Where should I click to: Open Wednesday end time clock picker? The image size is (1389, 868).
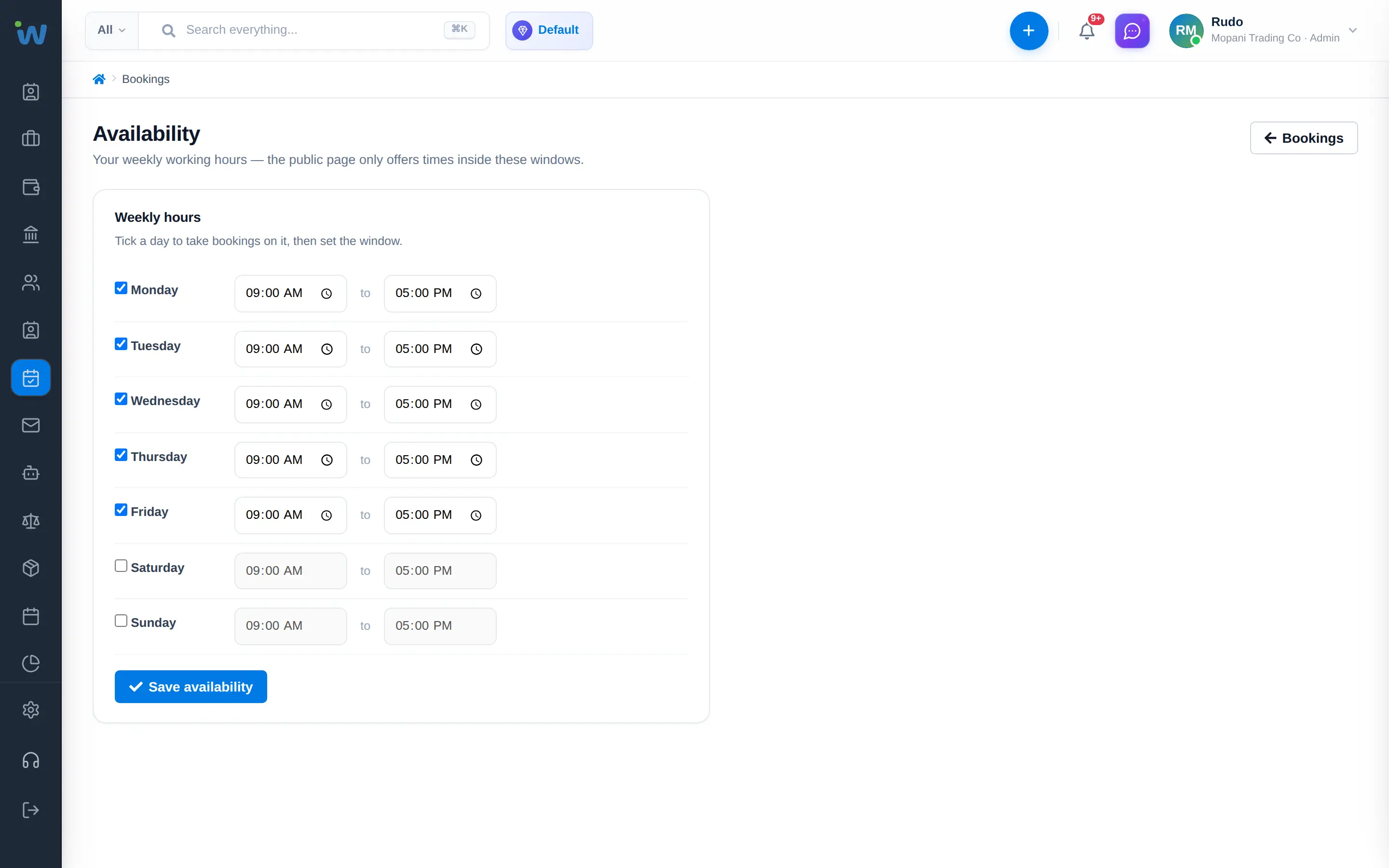point(476,405)
